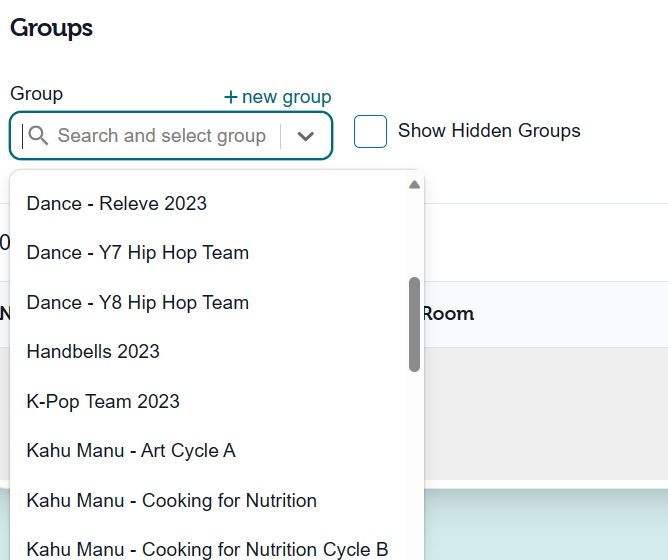The width and height of the screenshot is (668, 560).
Task: Select Dance - Releve 2023 option
Action: pos(207,203)
